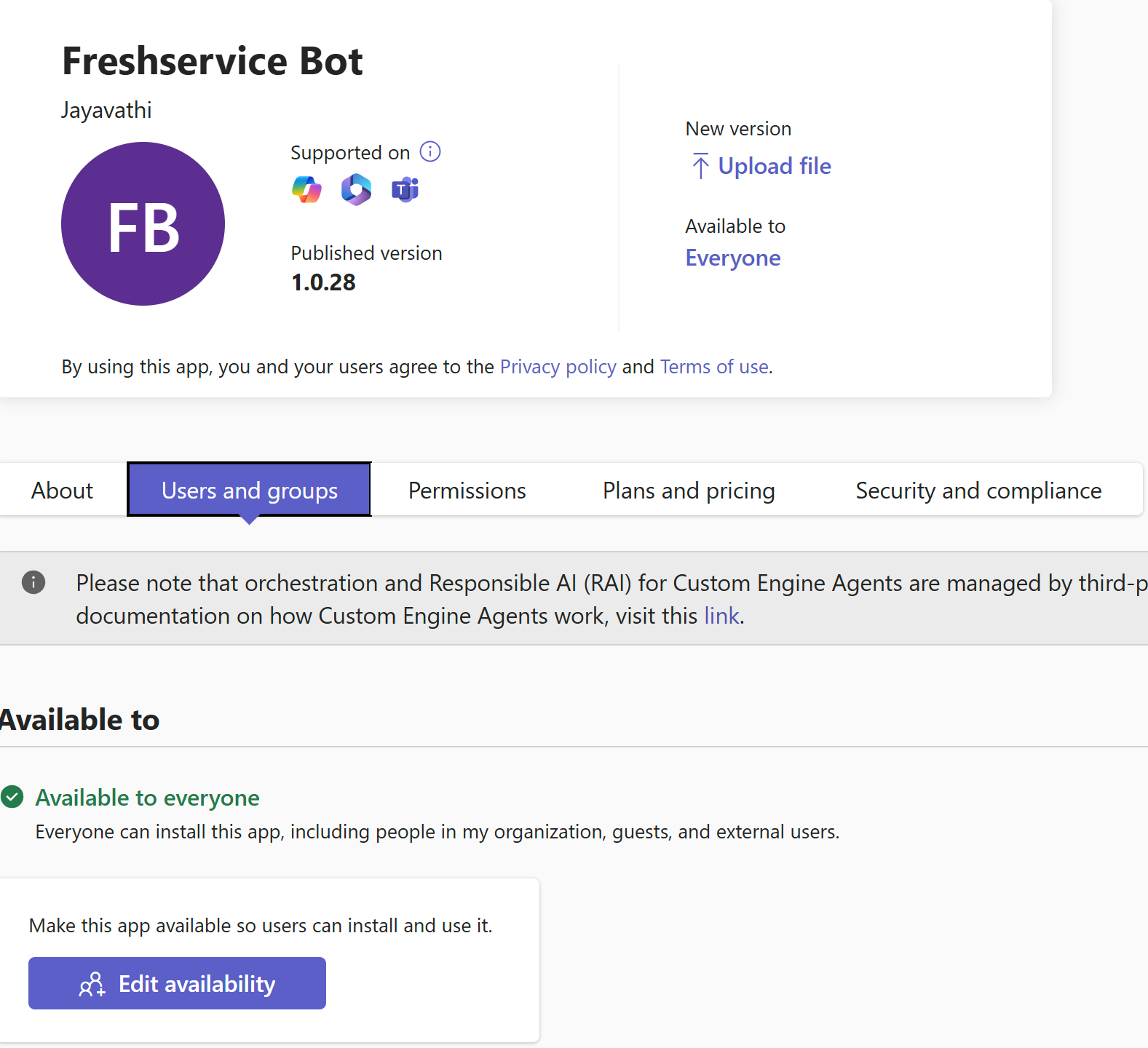
Task: Open the Privacy policy link
Action: (558, 367)
